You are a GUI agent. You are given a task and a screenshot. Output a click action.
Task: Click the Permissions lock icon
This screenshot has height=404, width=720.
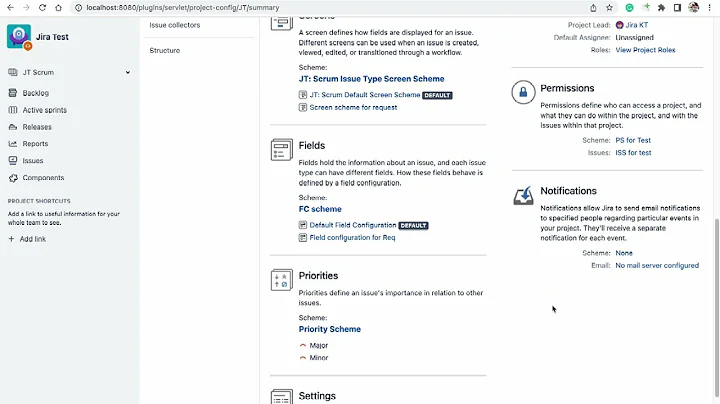pyautogui.click(x=523, y=92)
